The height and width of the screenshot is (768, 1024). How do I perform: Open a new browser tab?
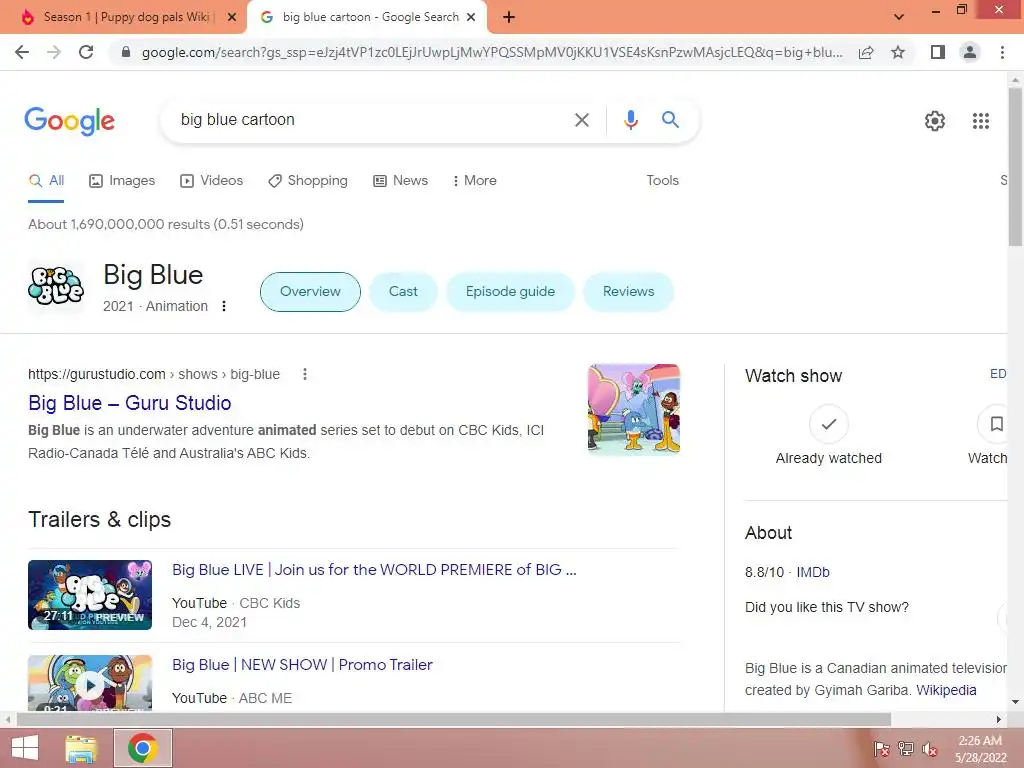509,17
